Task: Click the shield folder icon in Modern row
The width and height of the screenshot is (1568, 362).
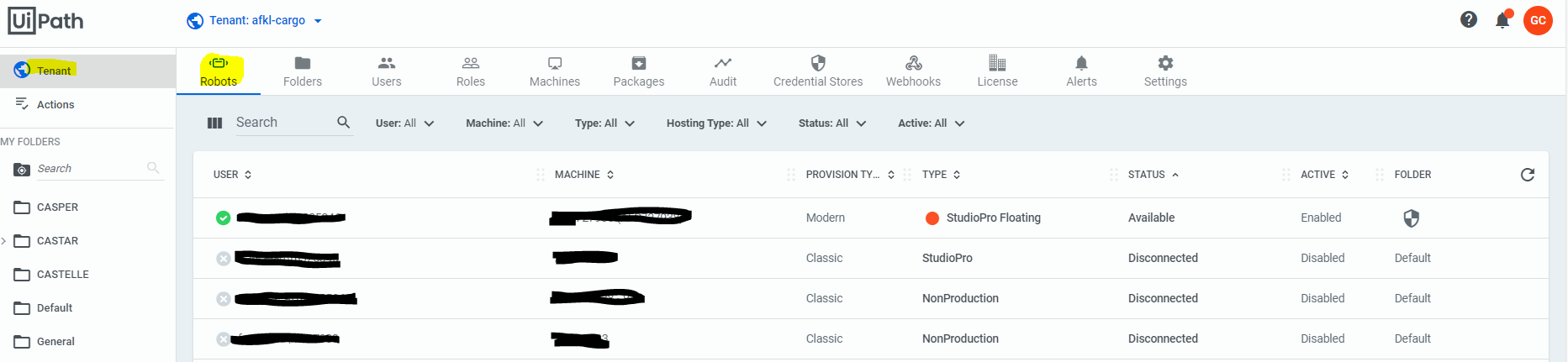Action: pos(1411,218)
